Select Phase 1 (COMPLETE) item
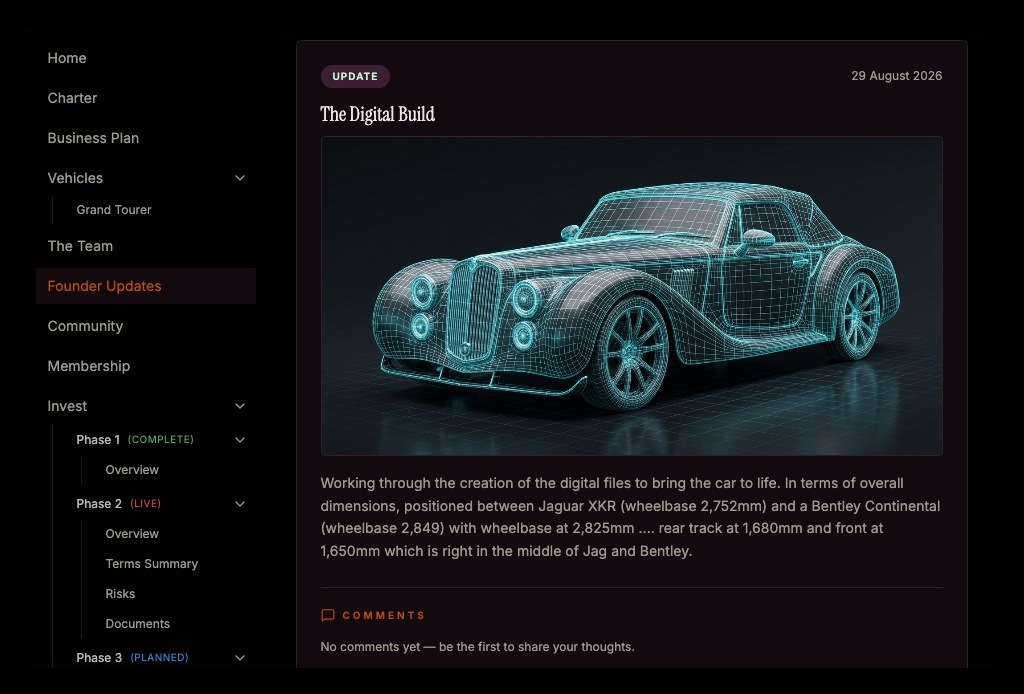This screenshot has width=1024, height=694. [135, 439]
